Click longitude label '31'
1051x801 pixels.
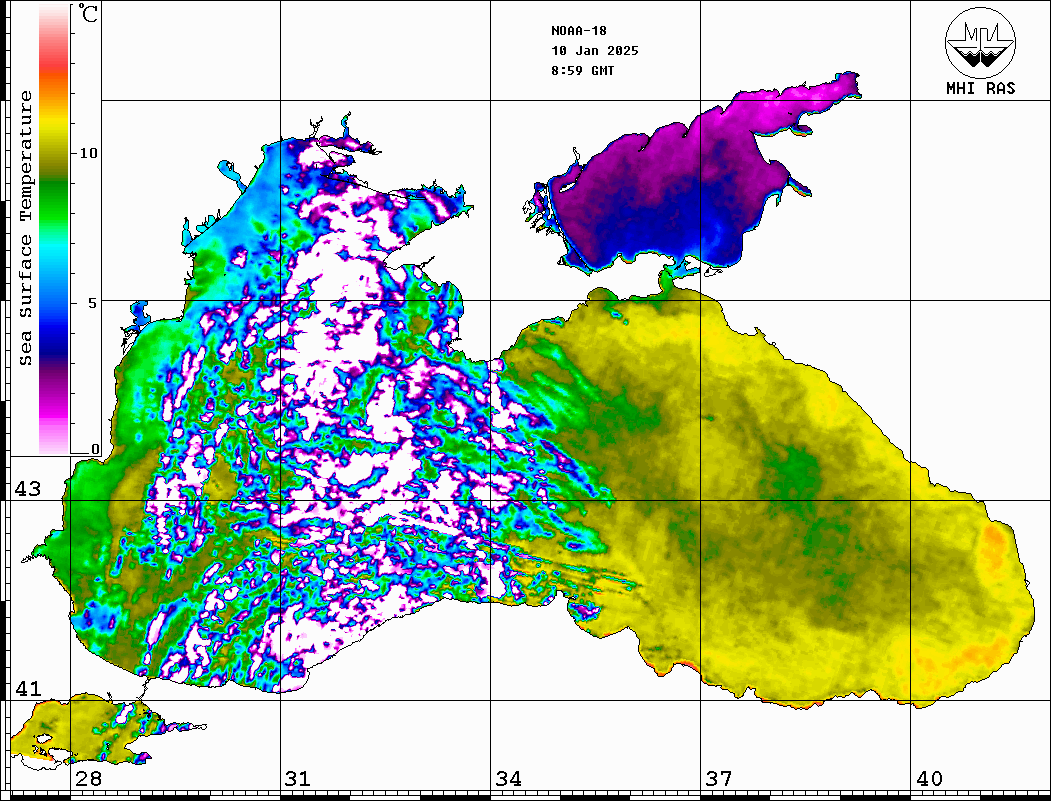pos(298,779)
